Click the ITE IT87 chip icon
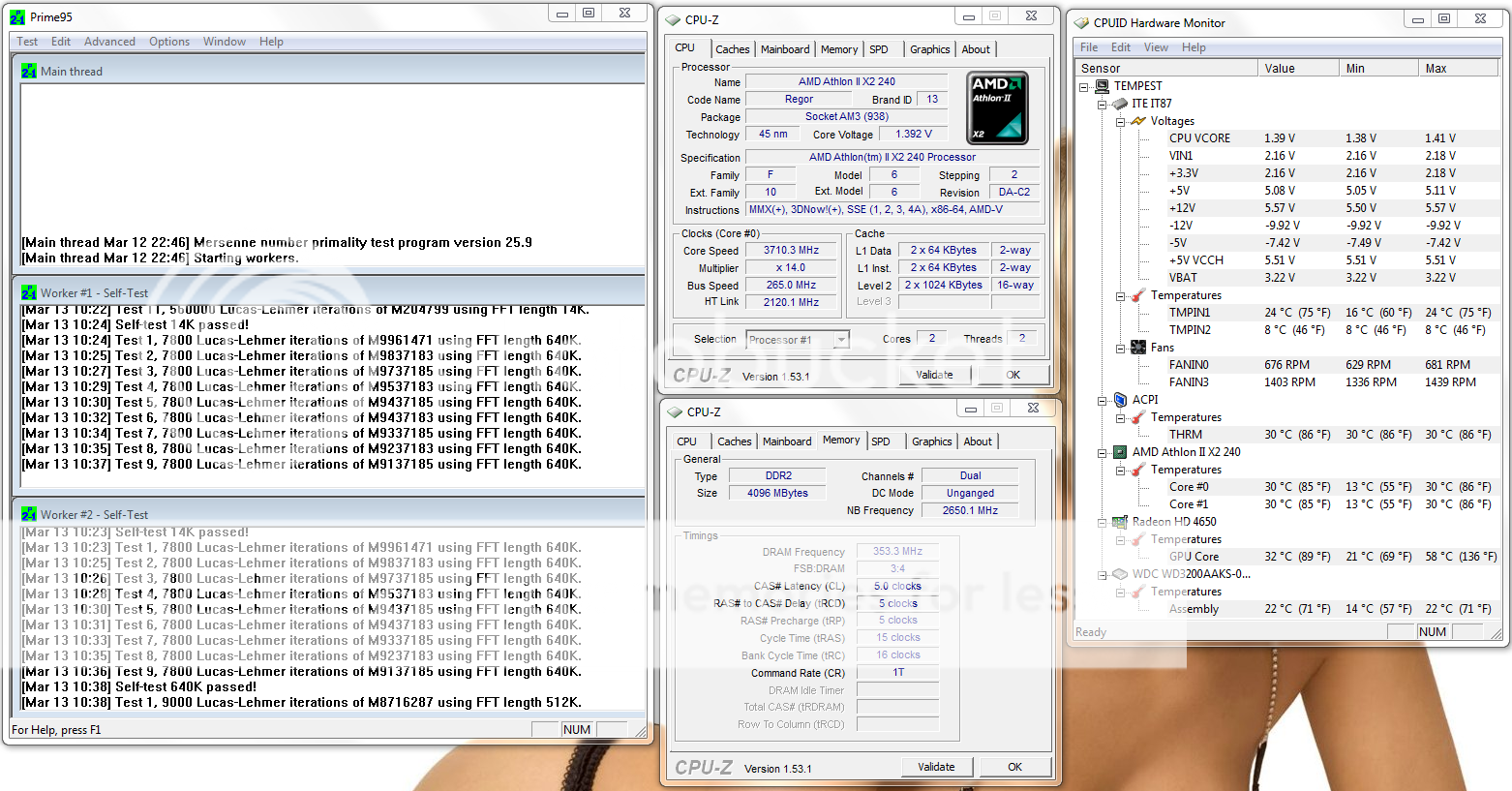 pyautogui.click(x=1119, y=103)
